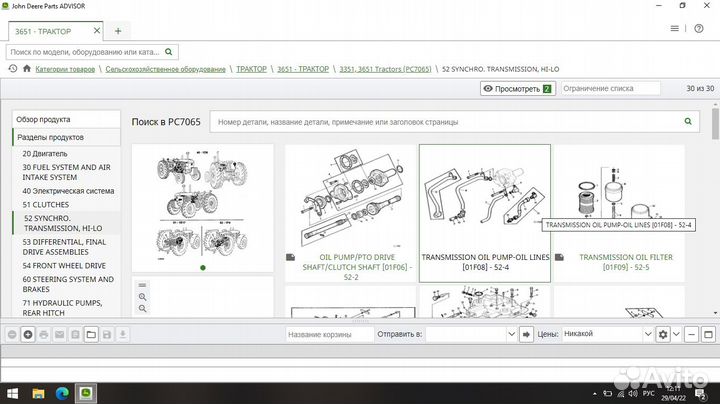This screenshot has width=720, height=404.
Task: Toggle the Просмотреть eye view button
Action: [517, 89]
